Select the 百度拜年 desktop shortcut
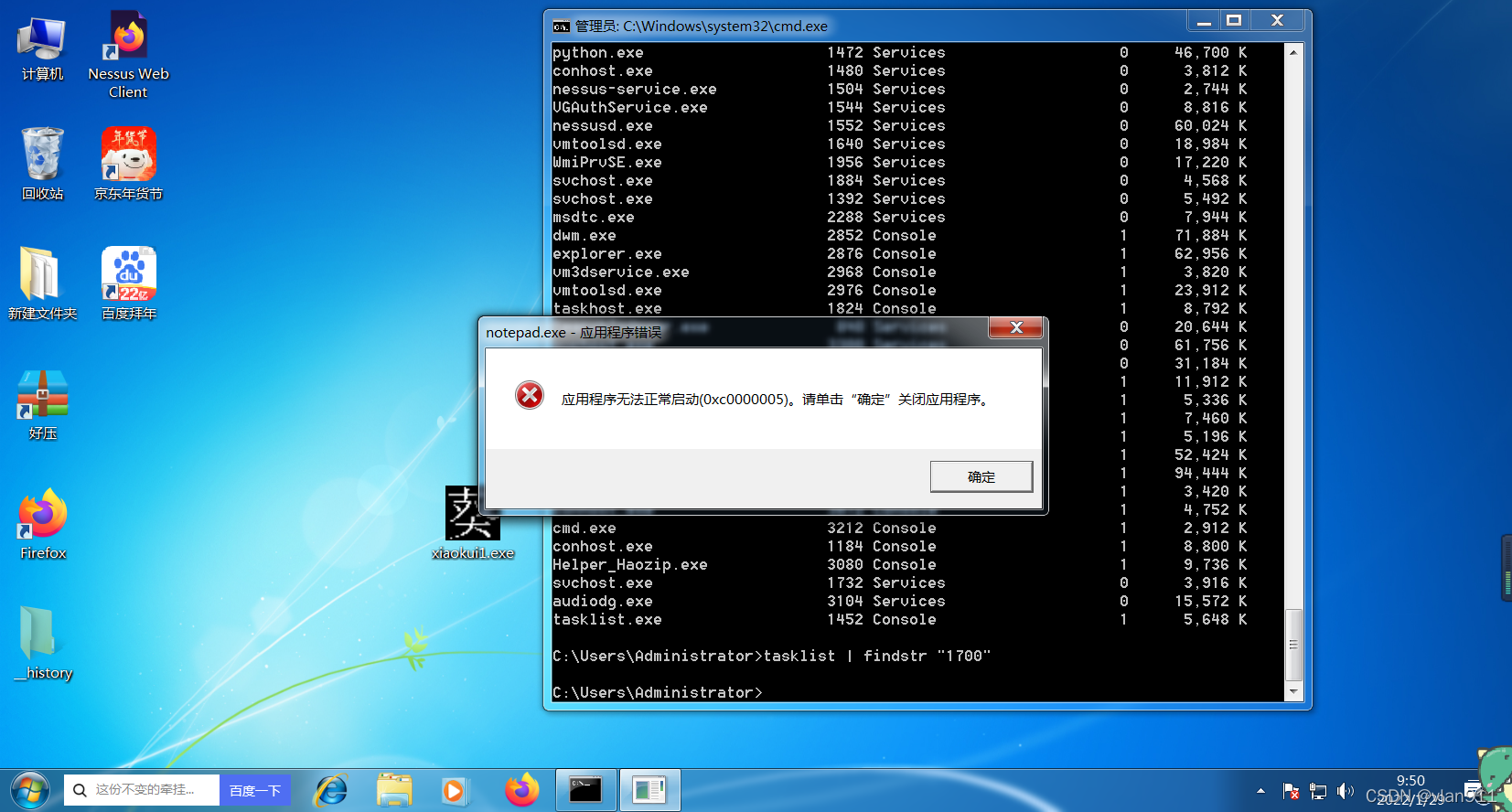The image size is (1512, 812). pyautogui.click(x=128, y=284)
